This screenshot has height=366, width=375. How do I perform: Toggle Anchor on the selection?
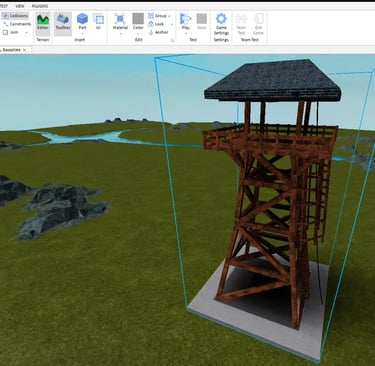(158, 32)
